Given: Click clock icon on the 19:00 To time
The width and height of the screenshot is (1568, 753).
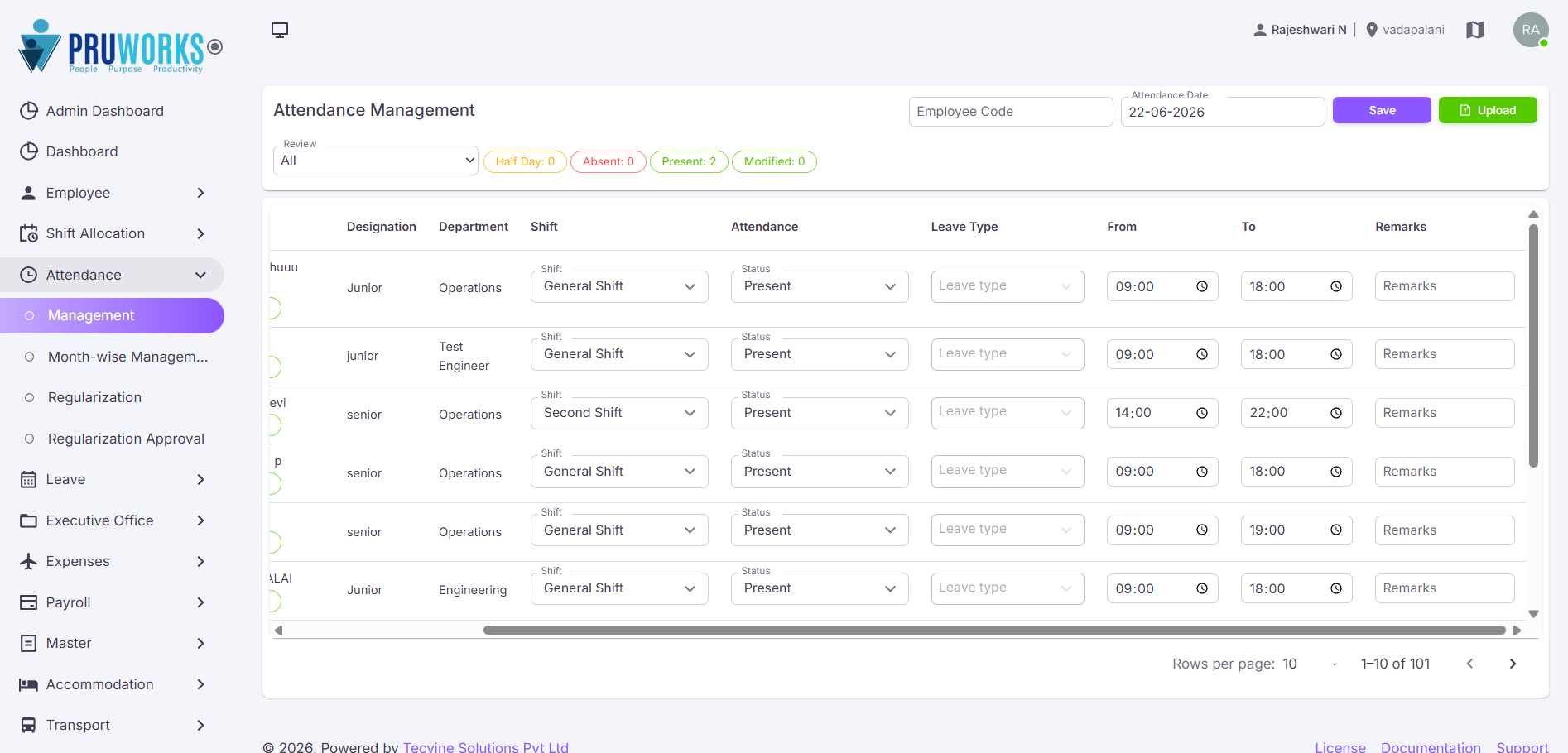Looking at the screenshot, I should coord(1336,530).
